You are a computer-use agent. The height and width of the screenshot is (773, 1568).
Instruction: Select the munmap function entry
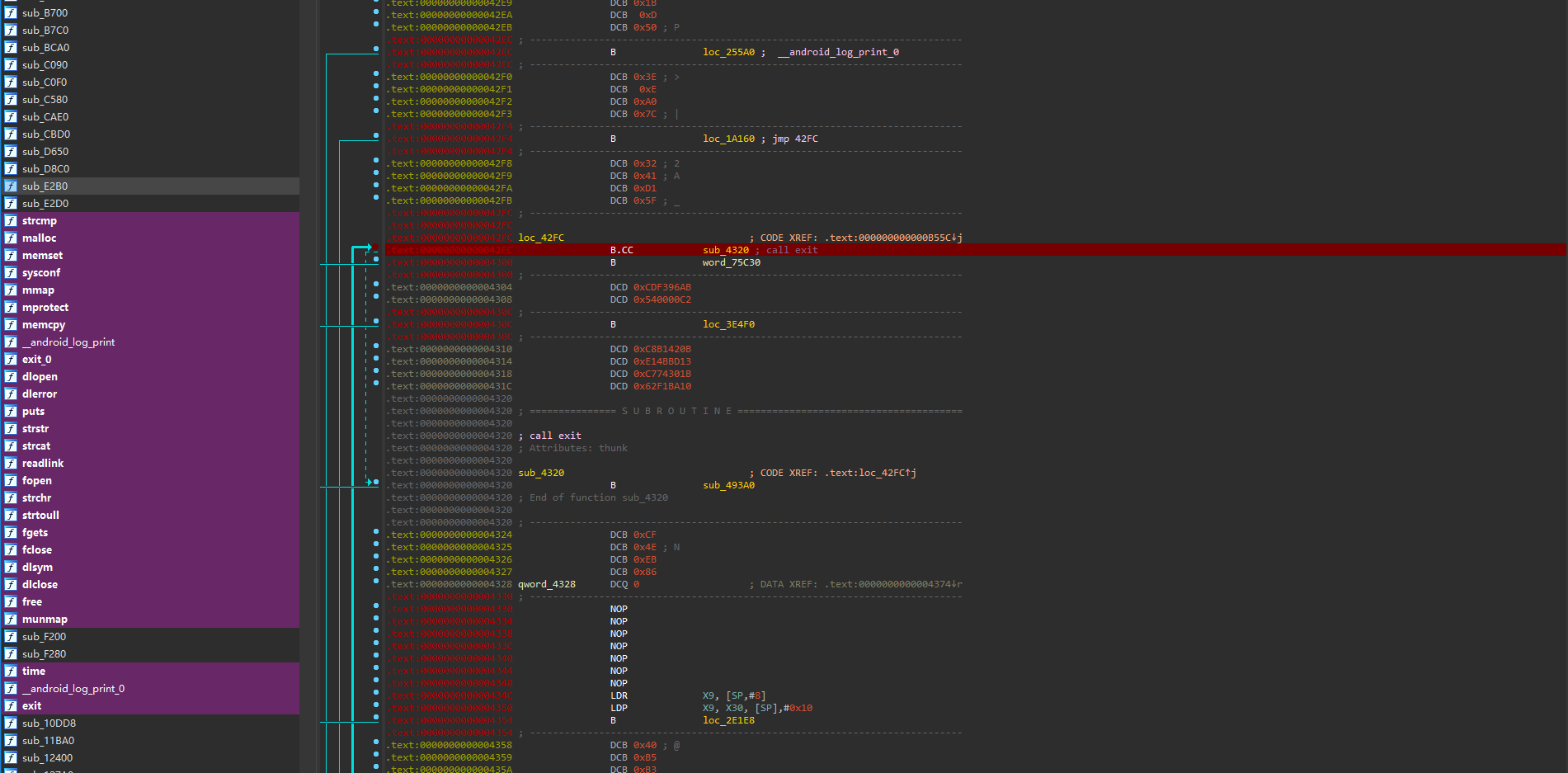pos(45,619)
